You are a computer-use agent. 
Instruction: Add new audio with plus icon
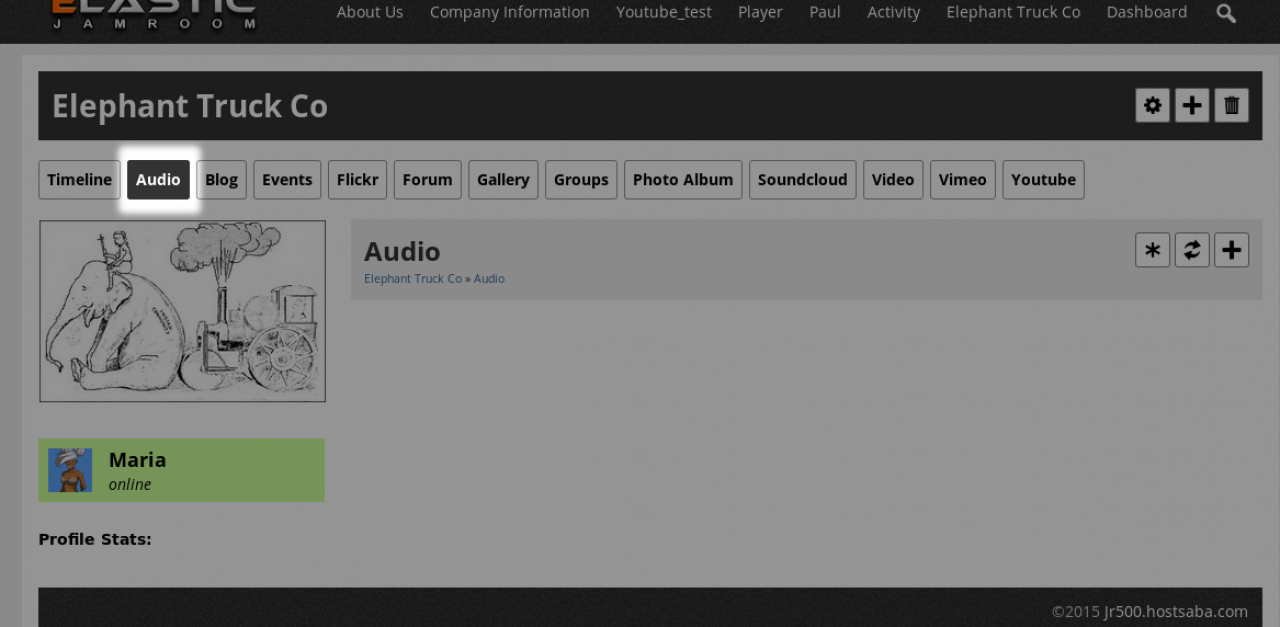(x=1231, y=250)
